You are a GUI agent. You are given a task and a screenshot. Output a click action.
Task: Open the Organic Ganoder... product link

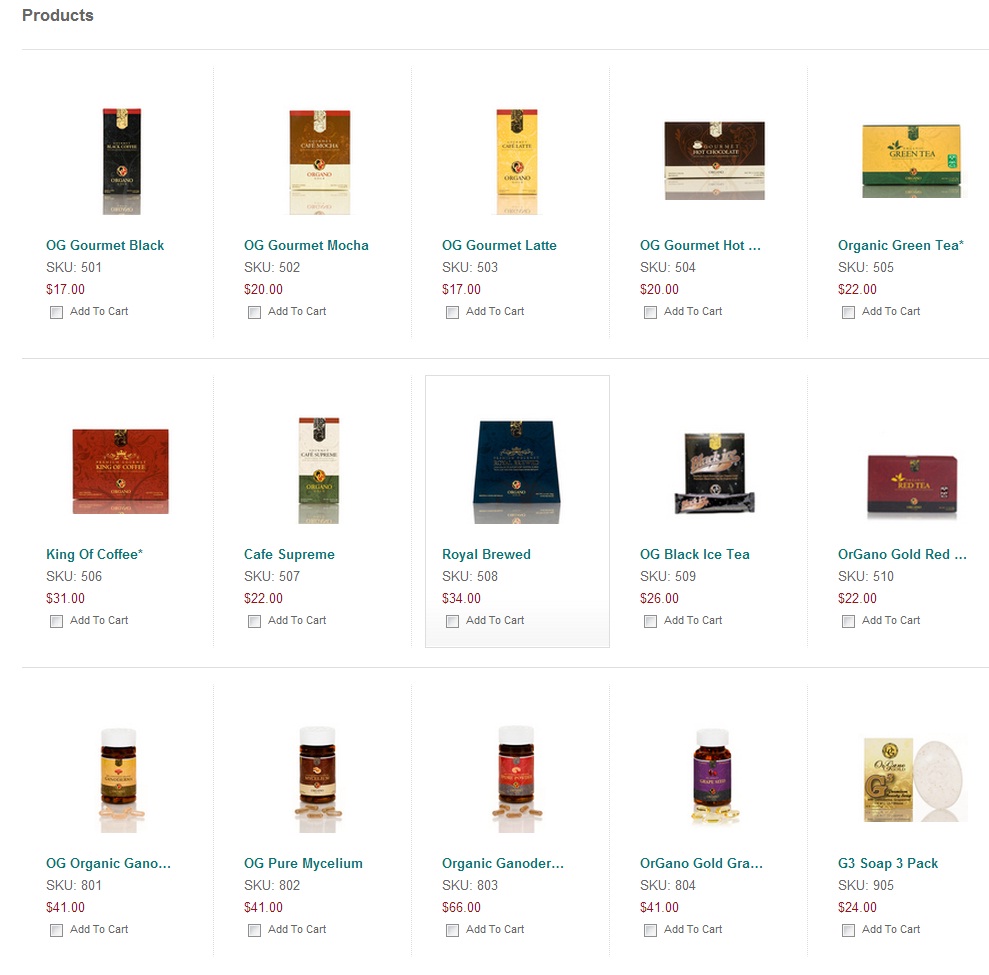click(503, 863)
